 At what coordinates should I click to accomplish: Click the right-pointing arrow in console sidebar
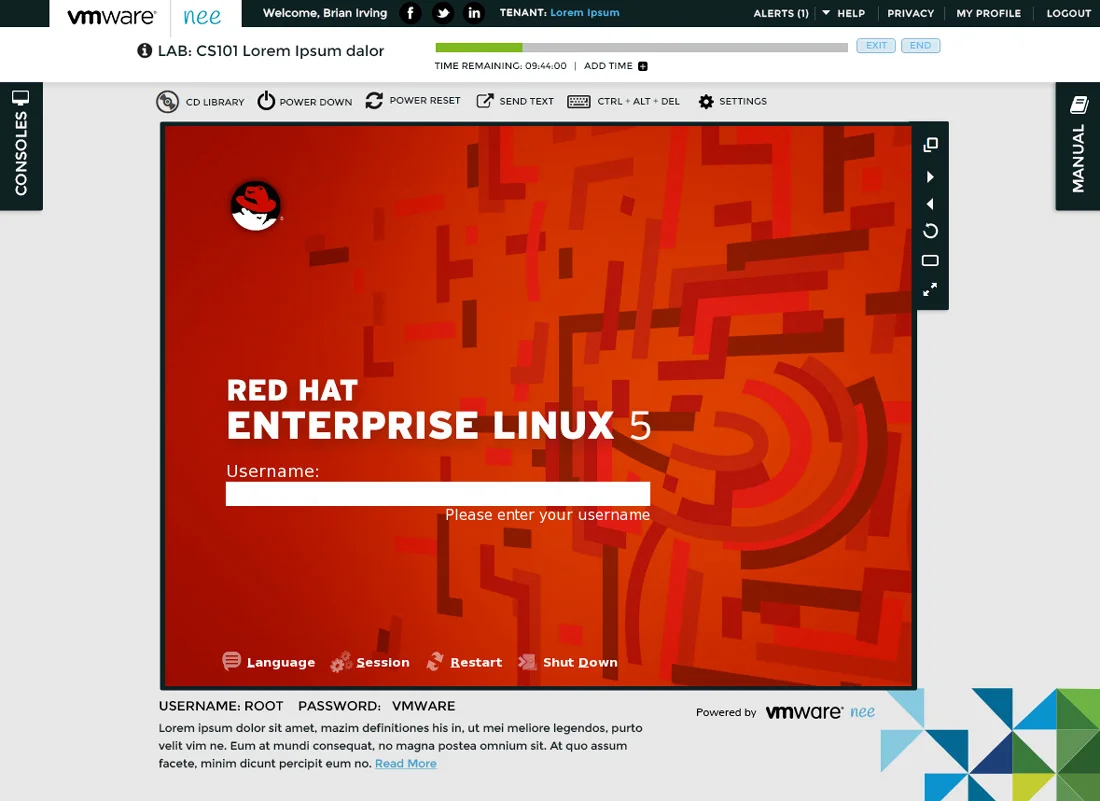click(930, 177)
